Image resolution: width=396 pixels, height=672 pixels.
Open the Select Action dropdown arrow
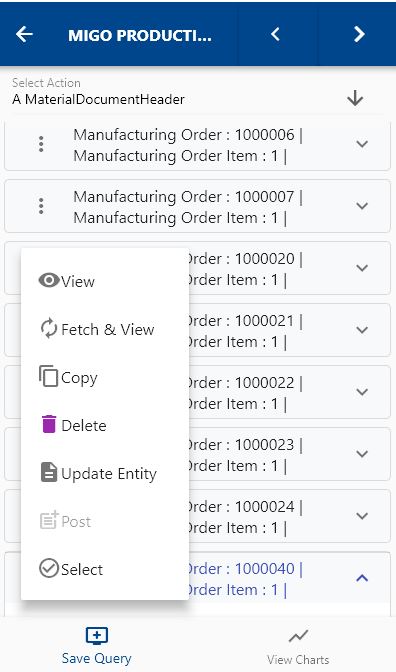pos(355,99)
